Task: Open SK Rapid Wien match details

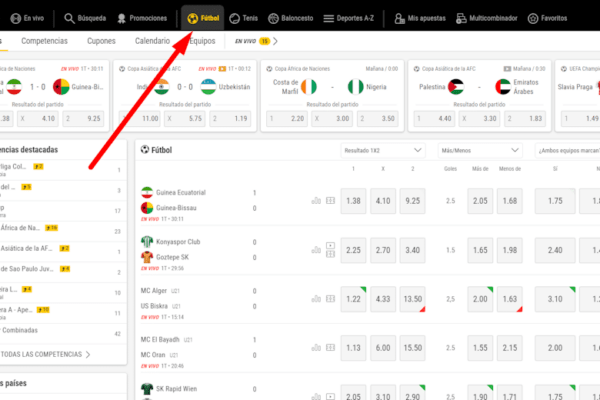Action: (x=177, y=389)
